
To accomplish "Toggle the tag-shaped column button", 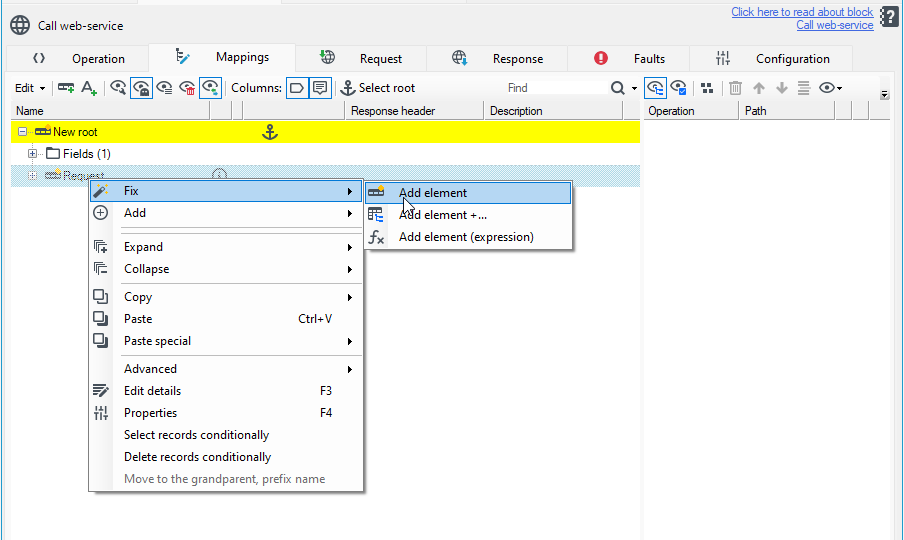I will [x=297, y=88].
